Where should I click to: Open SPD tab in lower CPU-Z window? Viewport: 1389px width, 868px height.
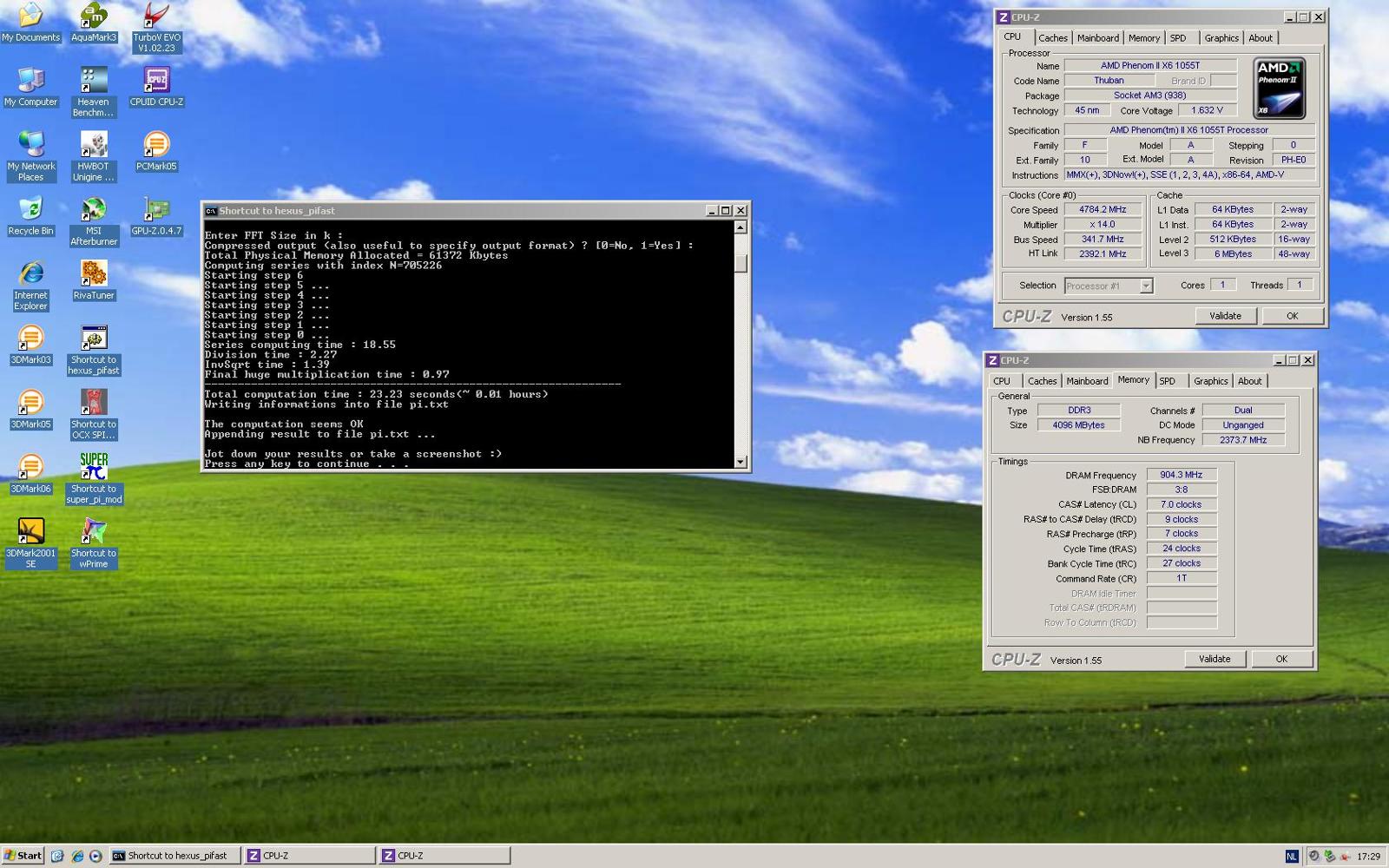(x=1168, y=381)
